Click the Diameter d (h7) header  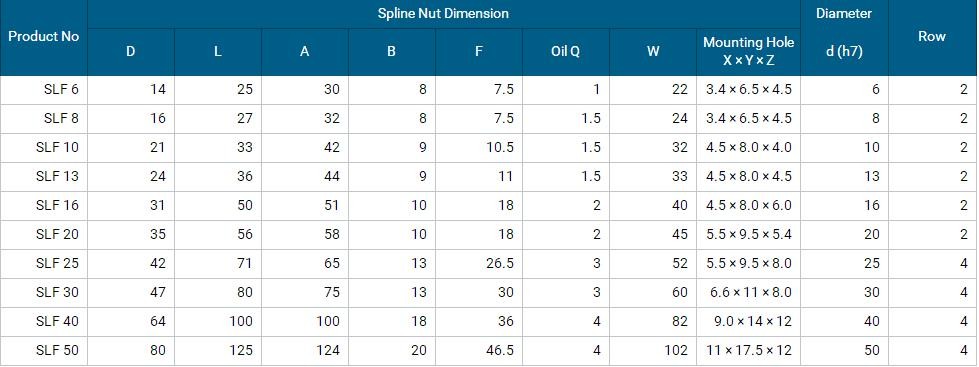coord(844,37)
